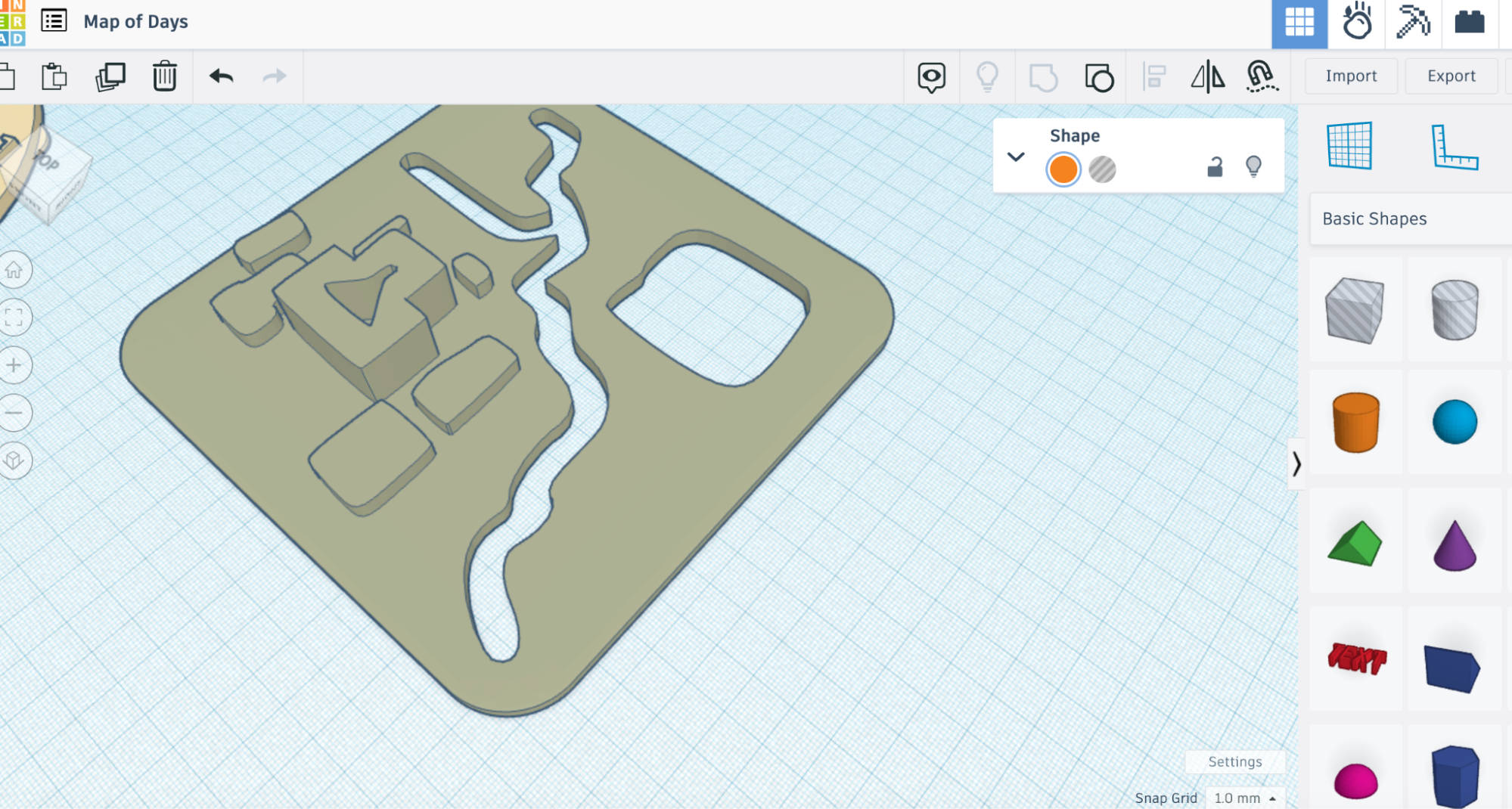Select the orange Solid color swatch
This screenshot has width=1512, height=809.
(1063, 169)
